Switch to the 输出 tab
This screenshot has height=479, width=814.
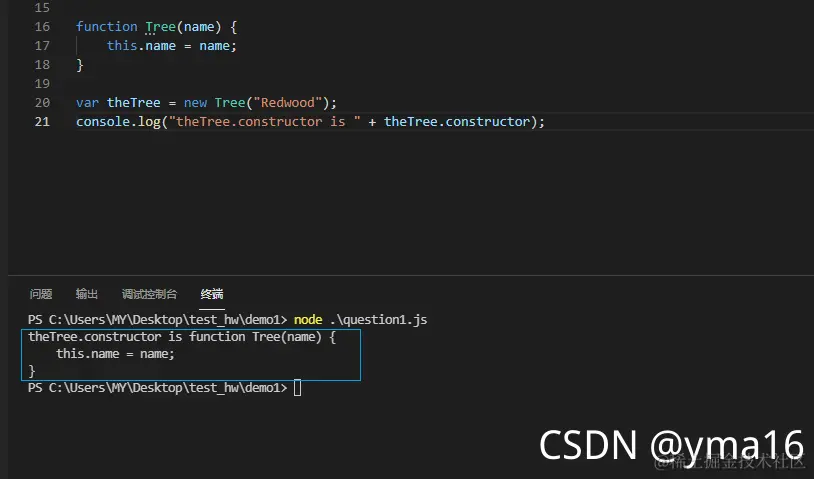tap(87, 294)
